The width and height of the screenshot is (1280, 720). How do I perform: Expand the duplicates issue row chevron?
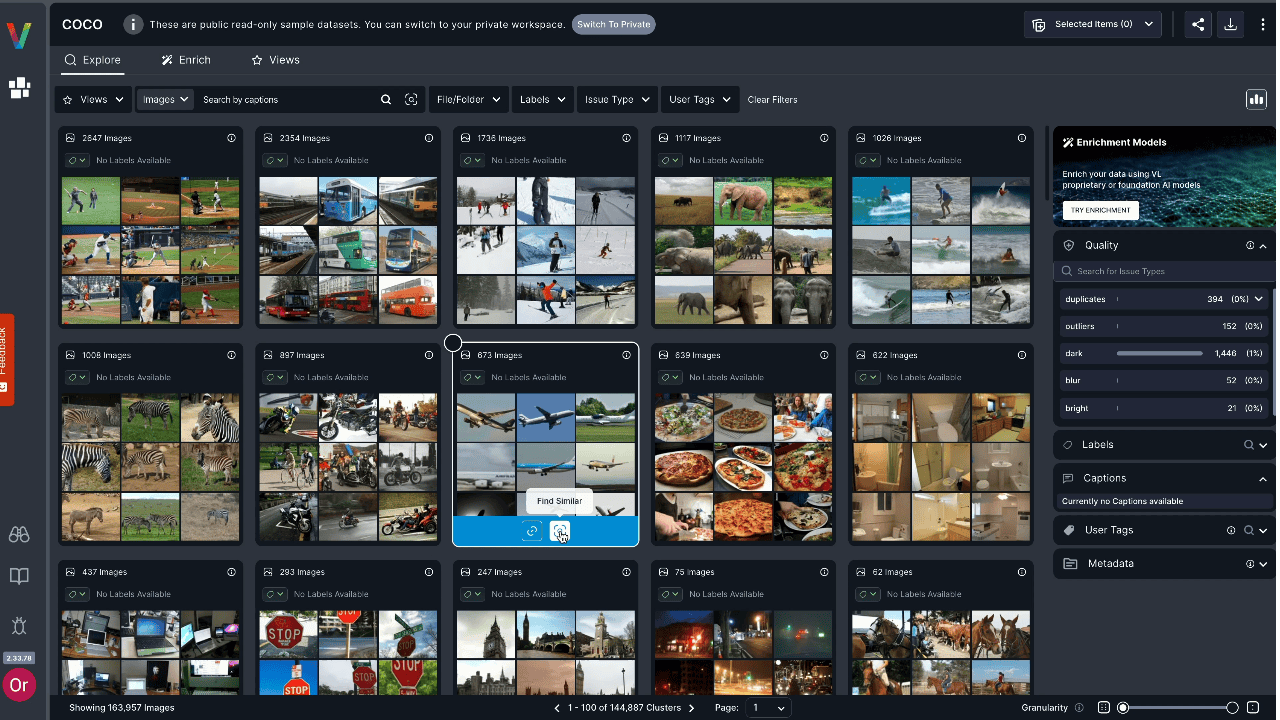tap(1258, 299)
